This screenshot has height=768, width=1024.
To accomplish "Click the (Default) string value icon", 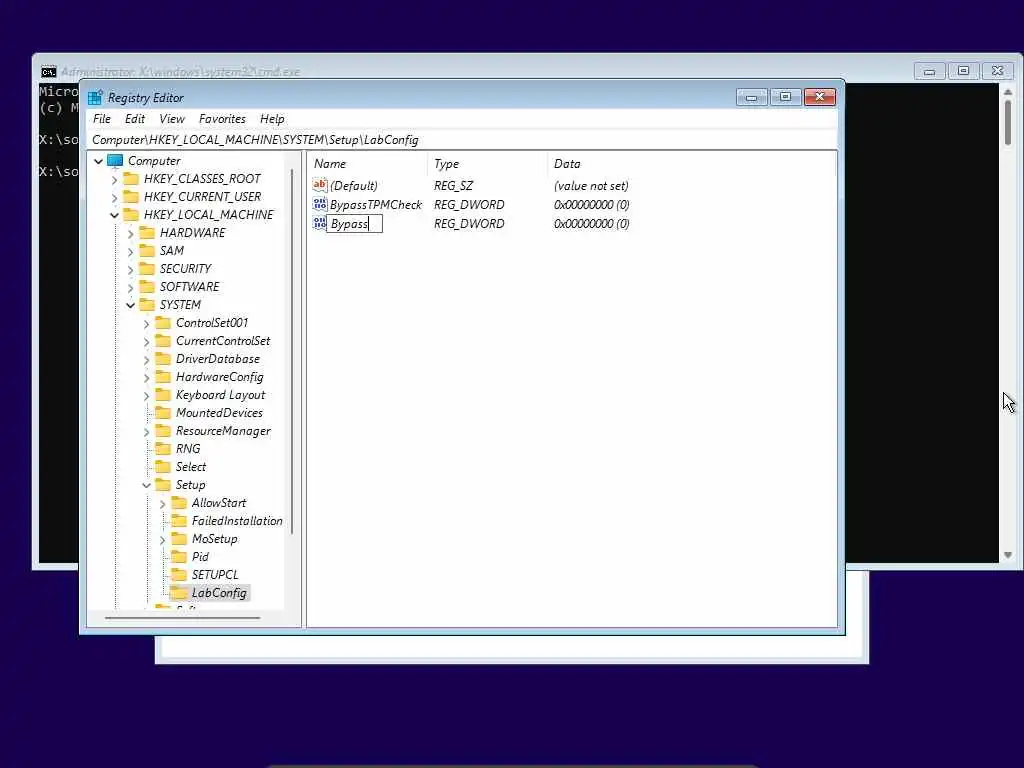I will tap(319, 185).
